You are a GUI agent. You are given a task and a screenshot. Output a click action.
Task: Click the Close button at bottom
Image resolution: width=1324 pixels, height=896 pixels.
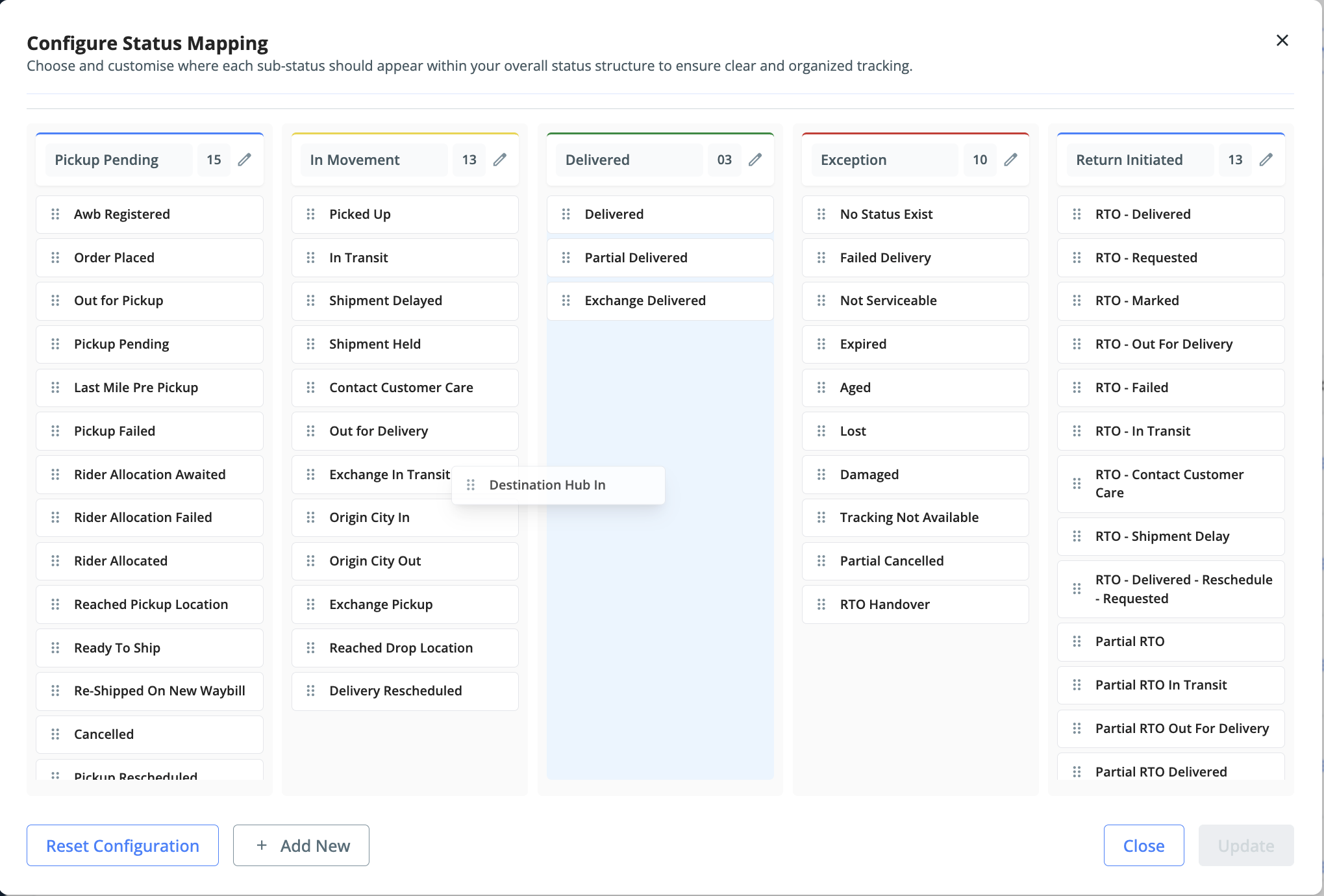pyautogui.click(x=1143, y=845)
